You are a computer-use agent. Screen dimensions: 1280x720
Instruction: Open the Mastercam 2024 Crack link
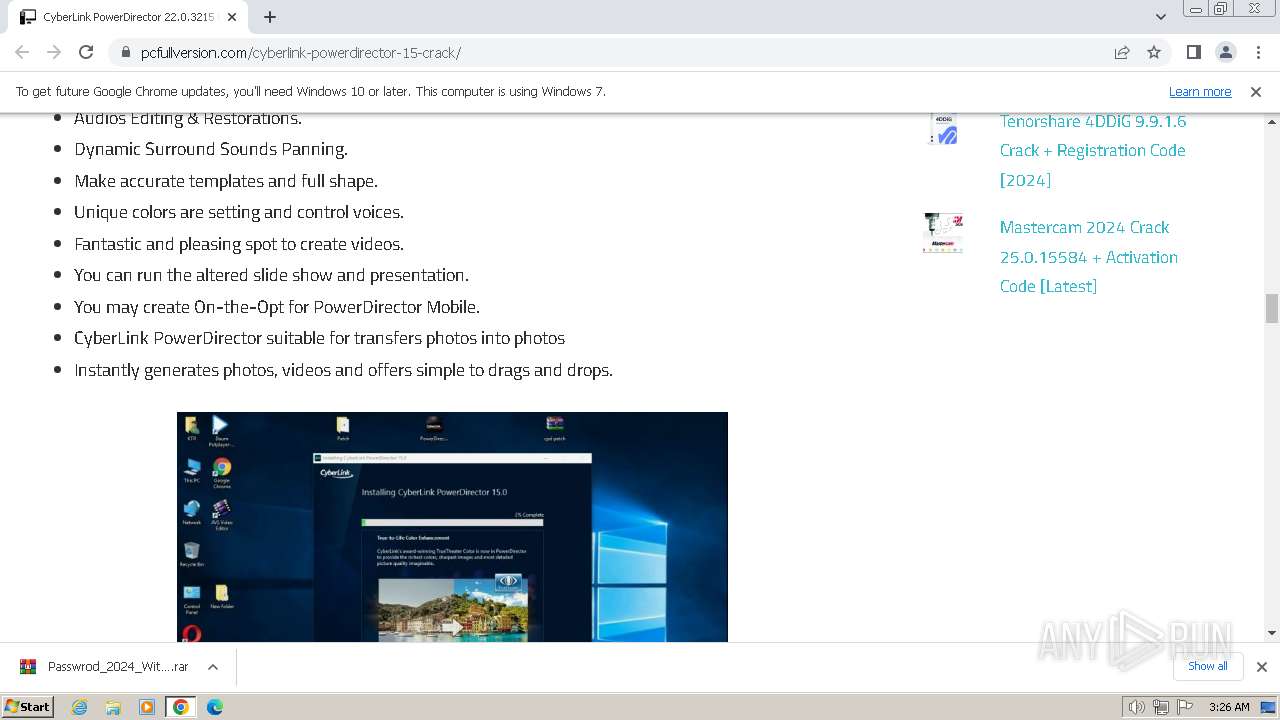(x=1089, y=257)
